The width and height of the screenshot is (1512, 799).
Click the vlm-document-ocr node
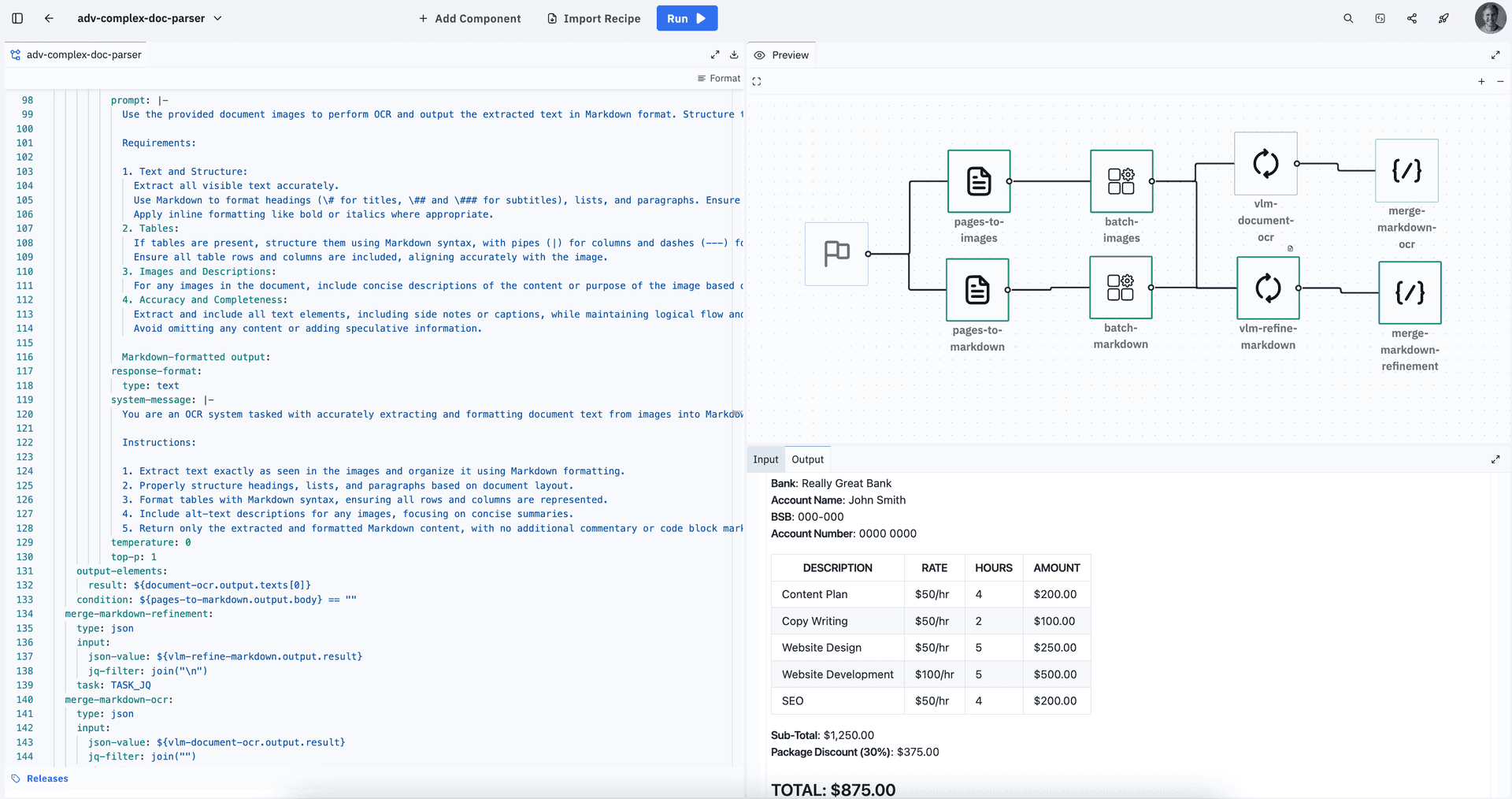(x=1266, y=163)
